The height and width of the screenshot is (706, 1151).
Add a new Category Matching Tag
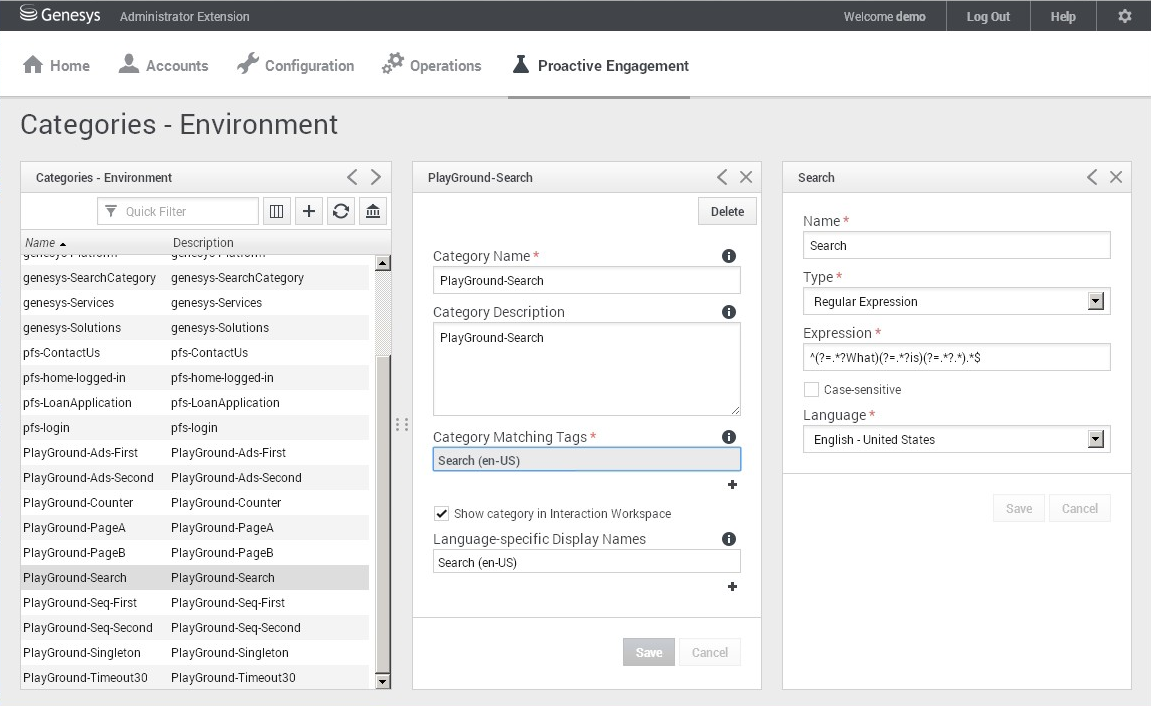point(732,485)
